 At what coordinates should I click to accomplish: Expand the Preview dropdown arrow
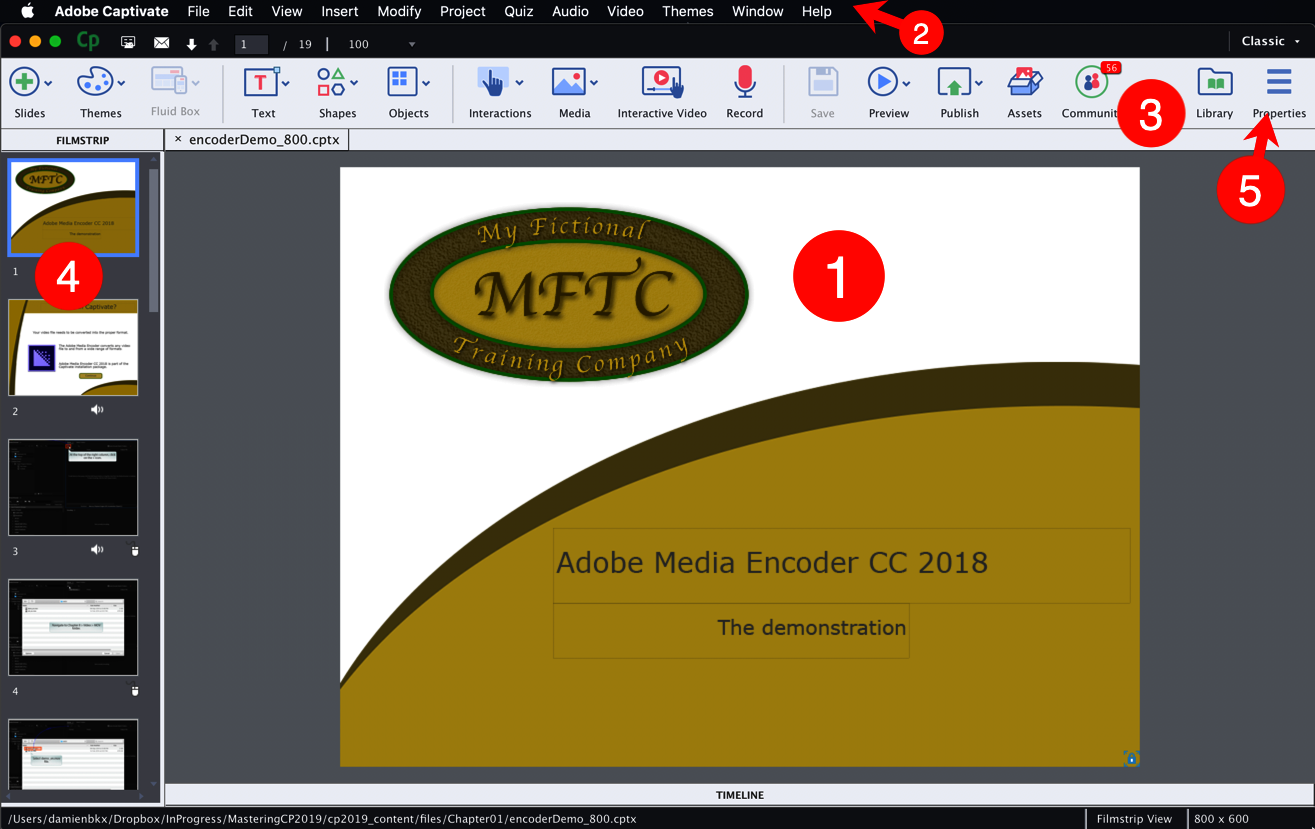(906, 83)
